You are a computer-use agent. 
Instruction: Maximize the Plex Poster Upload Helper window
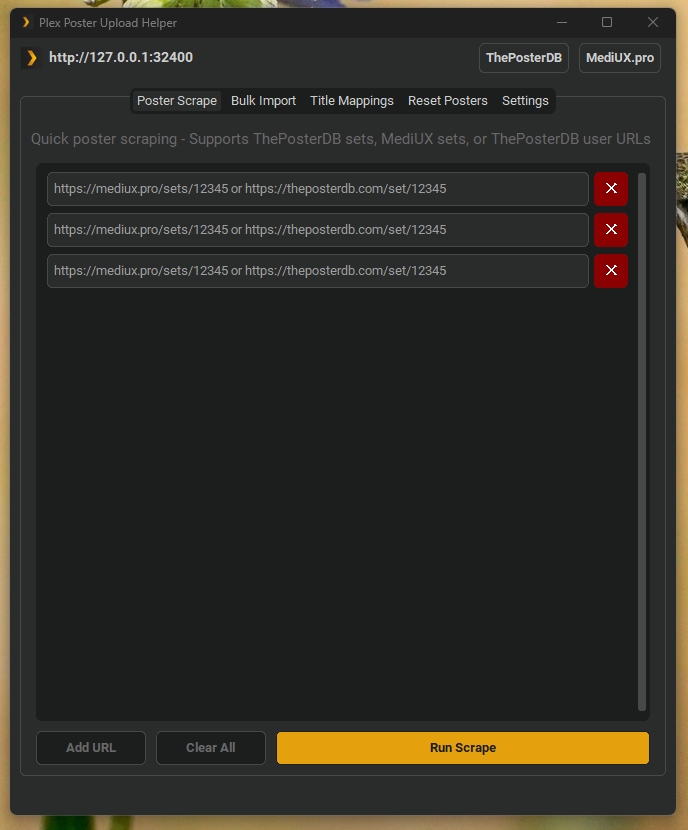coord(606,22)
